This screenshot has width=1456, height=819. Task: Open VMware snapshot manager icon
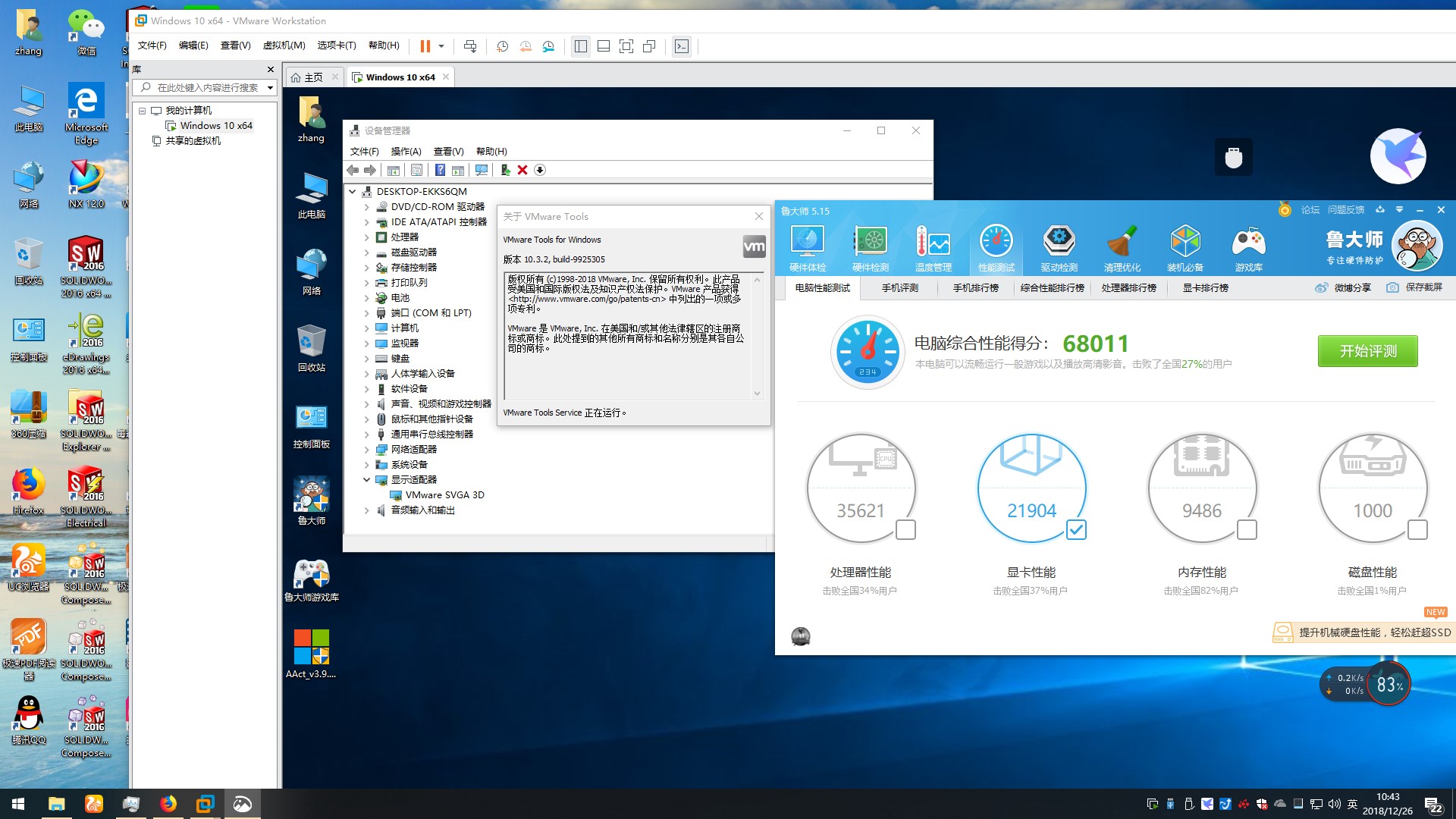click(x=548, y=46)
